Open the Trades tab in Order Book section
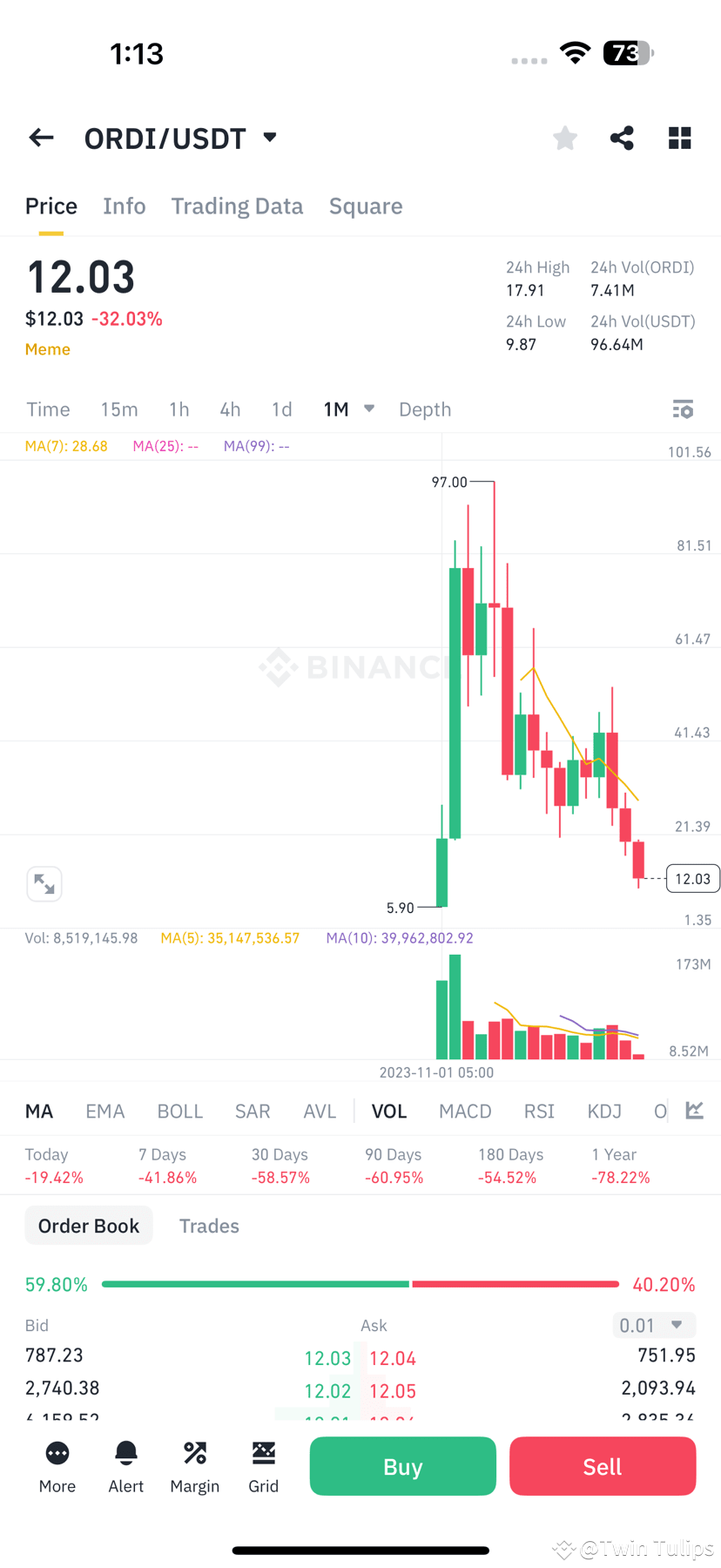Image resolution: width=721 pixels, height=1568 pixels. [x=209, y=1226]
